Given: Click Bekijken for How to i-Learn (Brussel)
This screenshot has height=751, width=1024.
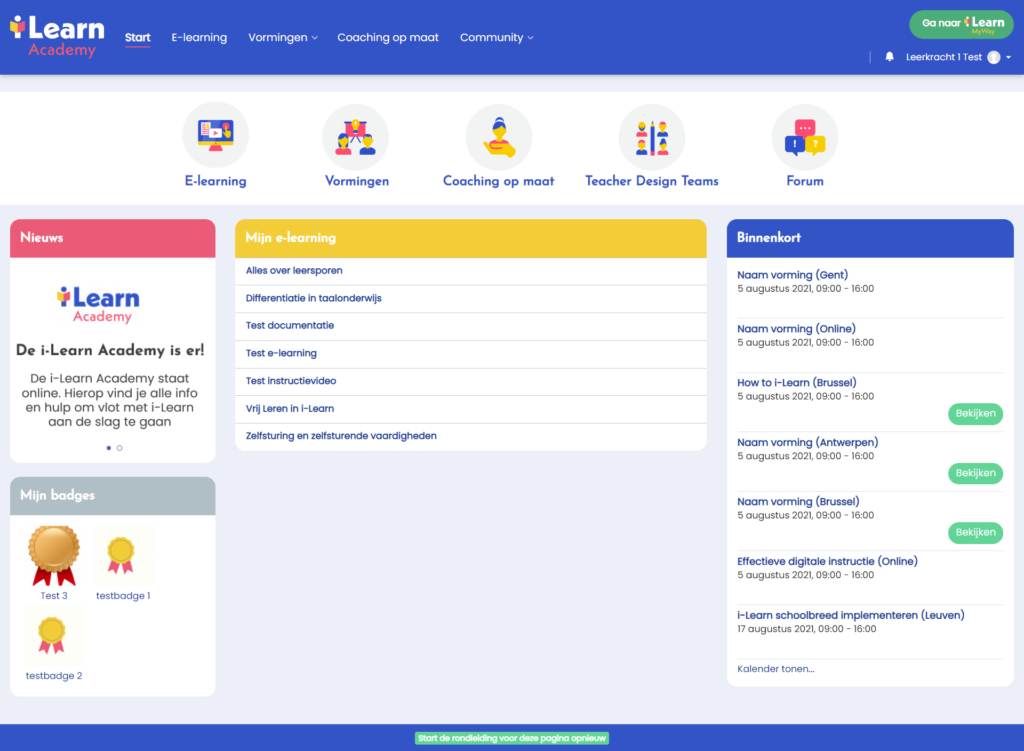Looking at the screenshot, I should [x=974, y=413].
